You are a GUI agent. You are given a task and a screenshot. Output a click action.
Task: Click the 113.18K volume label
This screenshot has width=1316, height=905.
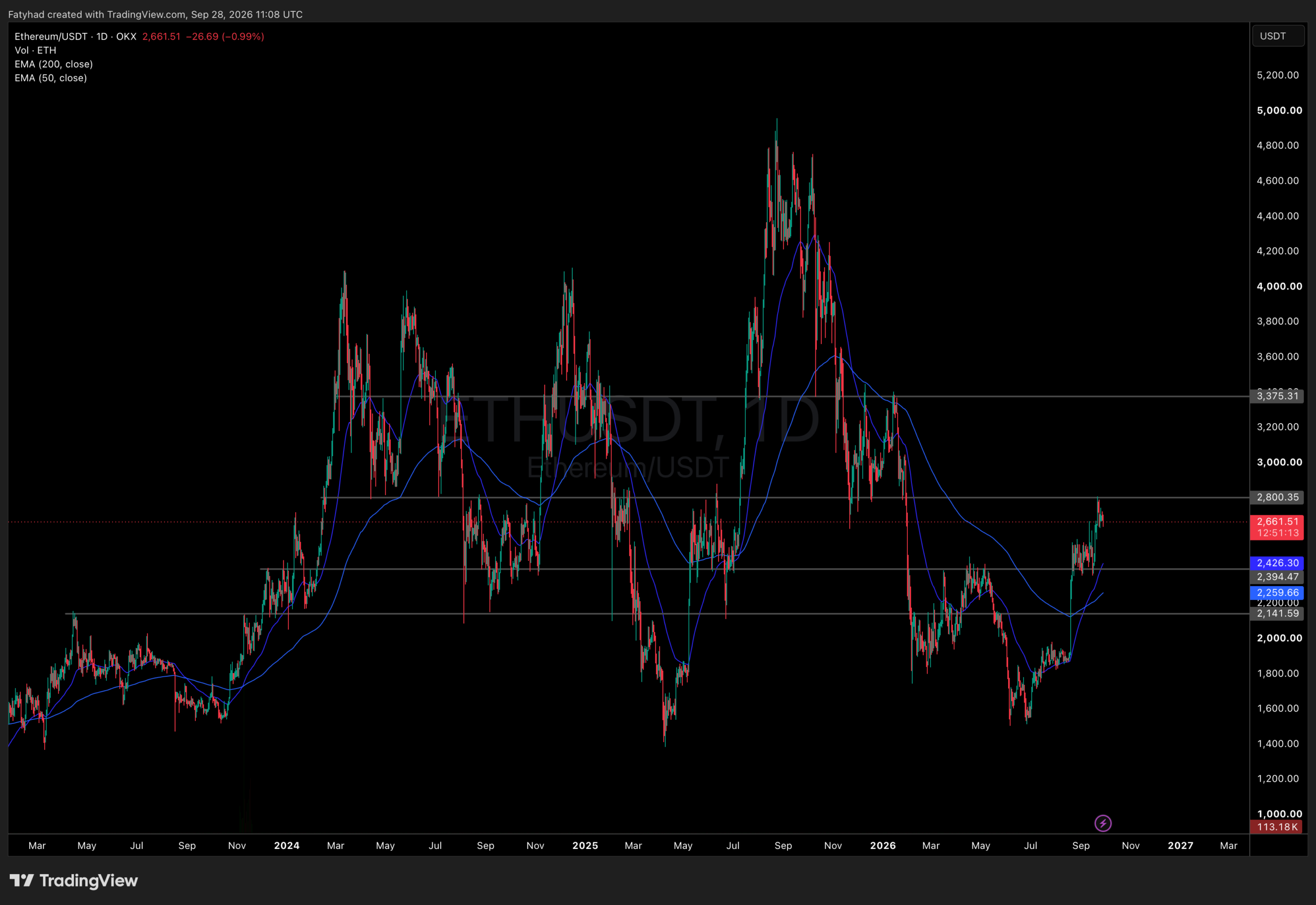(1277, 827)
